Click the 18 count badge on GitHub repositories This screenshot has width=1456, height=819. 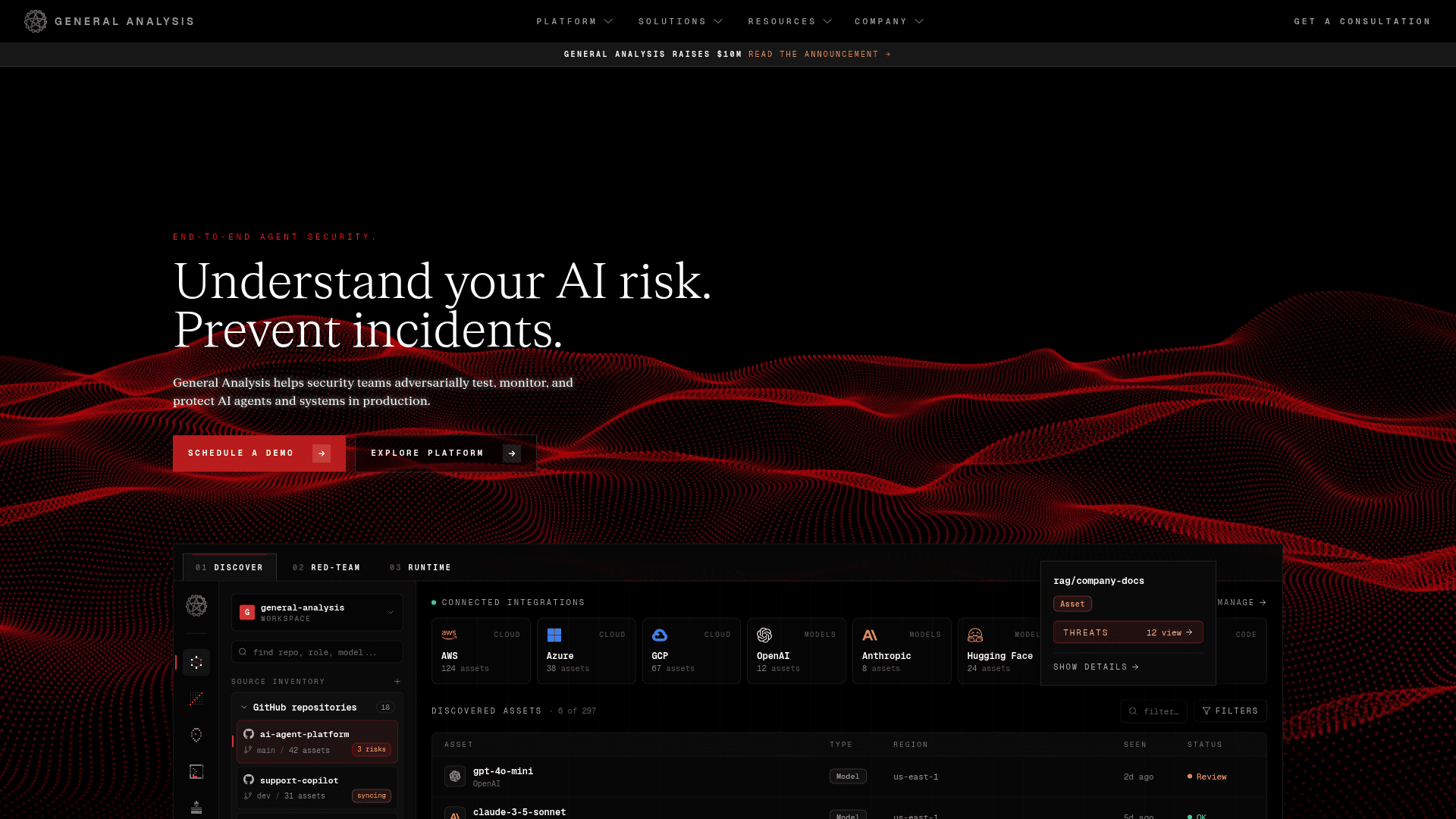[x=385, y=708]
